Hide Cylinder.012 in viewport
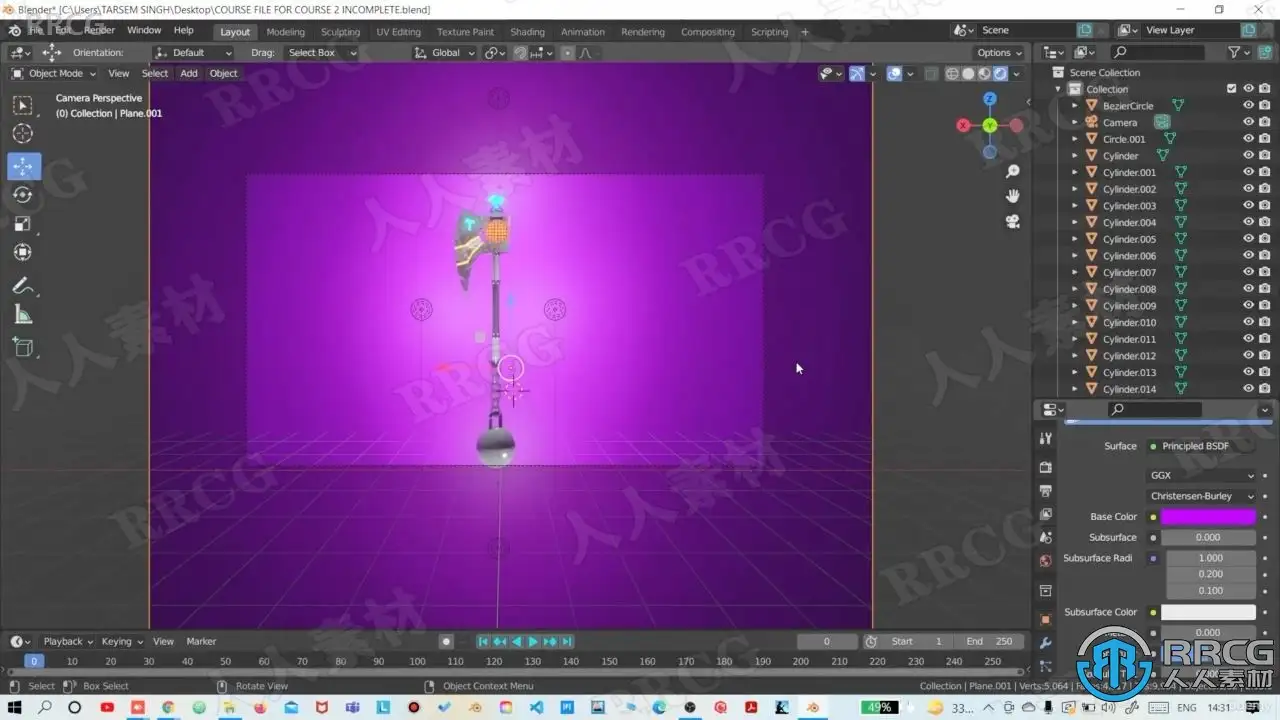This screenshot has height=720, width=1280. [x=1248, y=356]
